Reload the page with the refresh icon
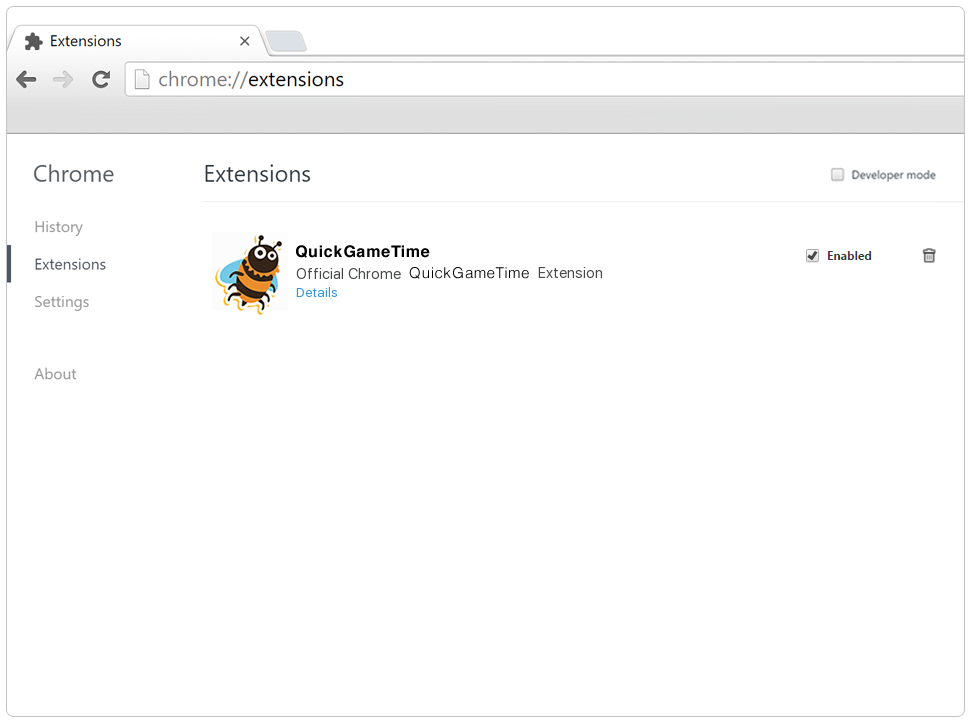Image resolution: width=970 pixels, height=722 pixels. click(x=101, y=79)
